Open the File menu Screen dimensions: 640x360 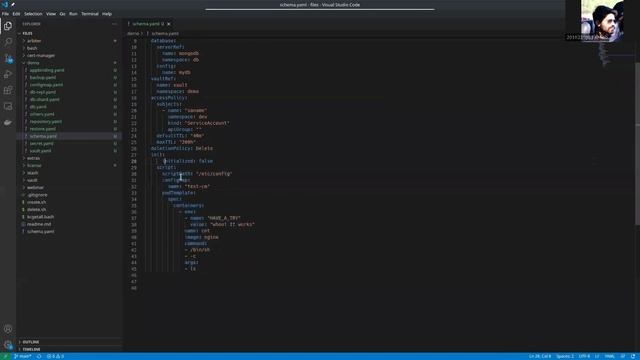pos(5,14)
